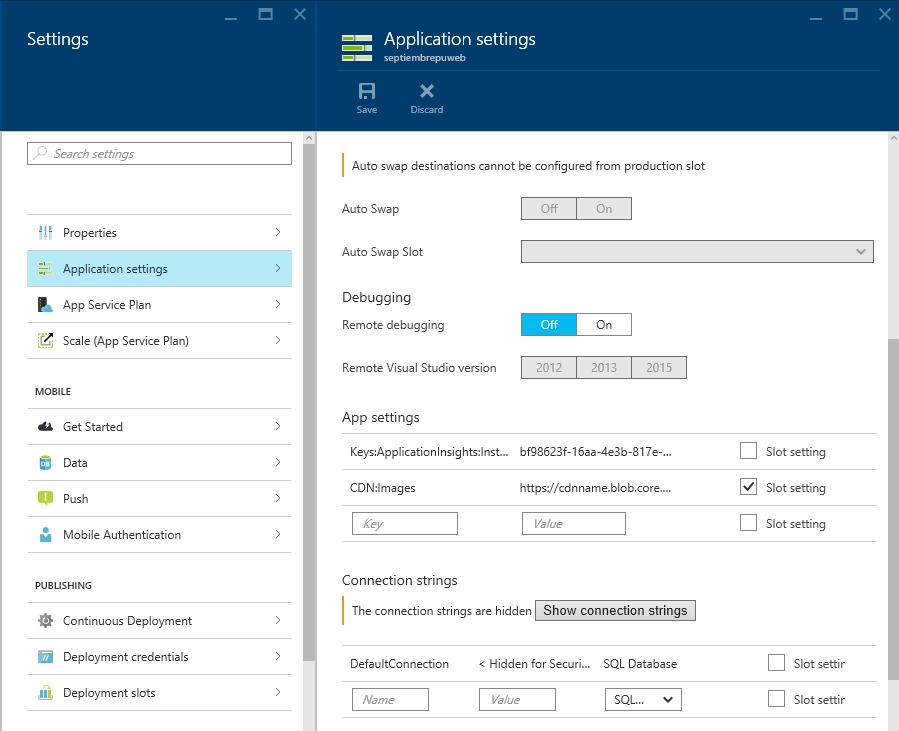This screenshot has width=899, height=731.
Task: Click the bf98623f-16aa-4e3b-817e value
Action: 596,452
